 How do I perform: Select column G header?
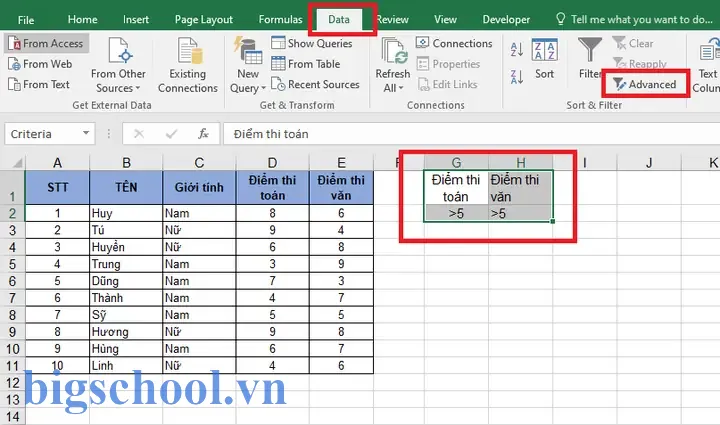pos(456,162)
